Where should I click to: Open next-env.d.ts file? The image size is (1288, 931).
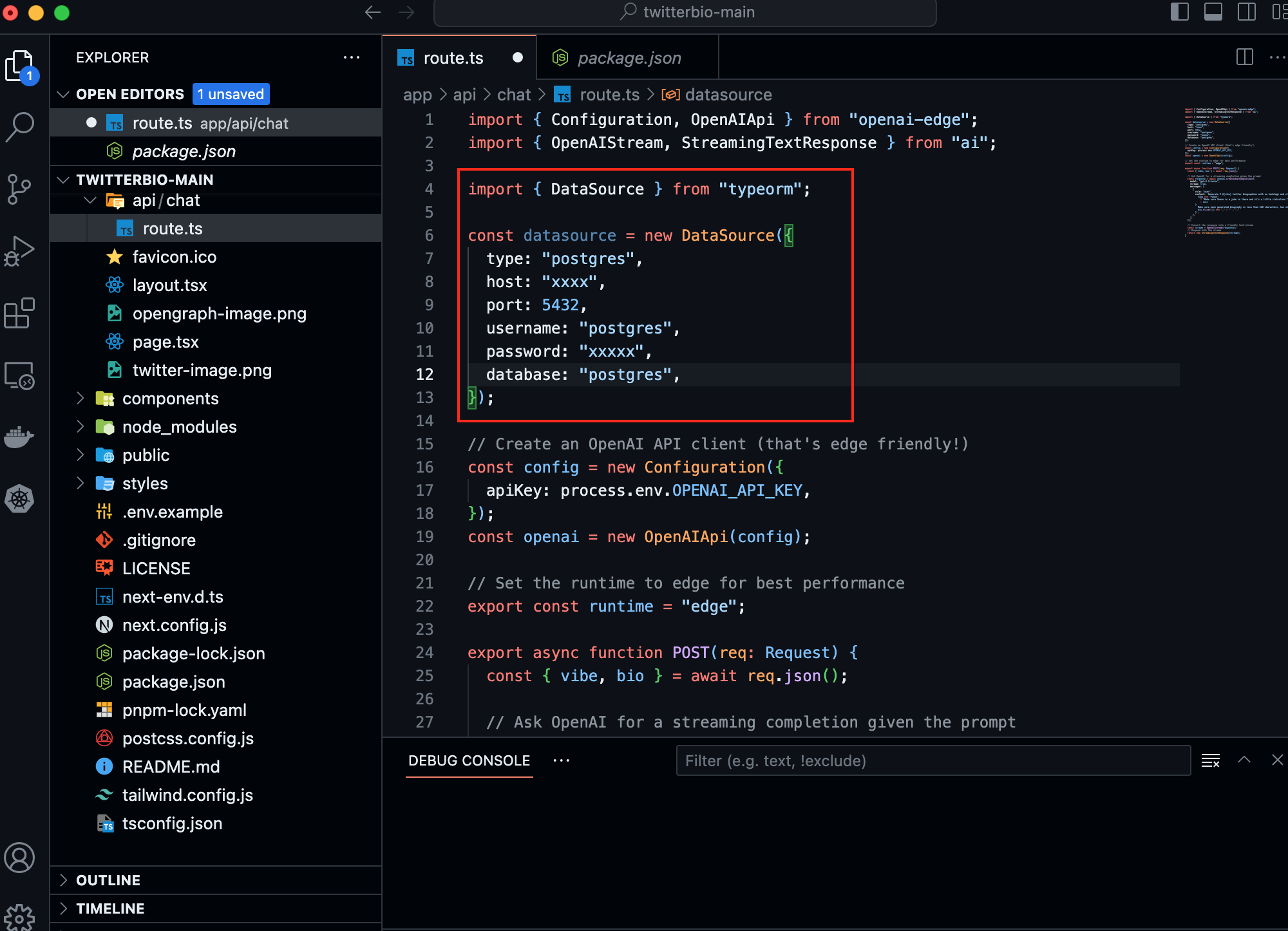click(x=216, y=597)
